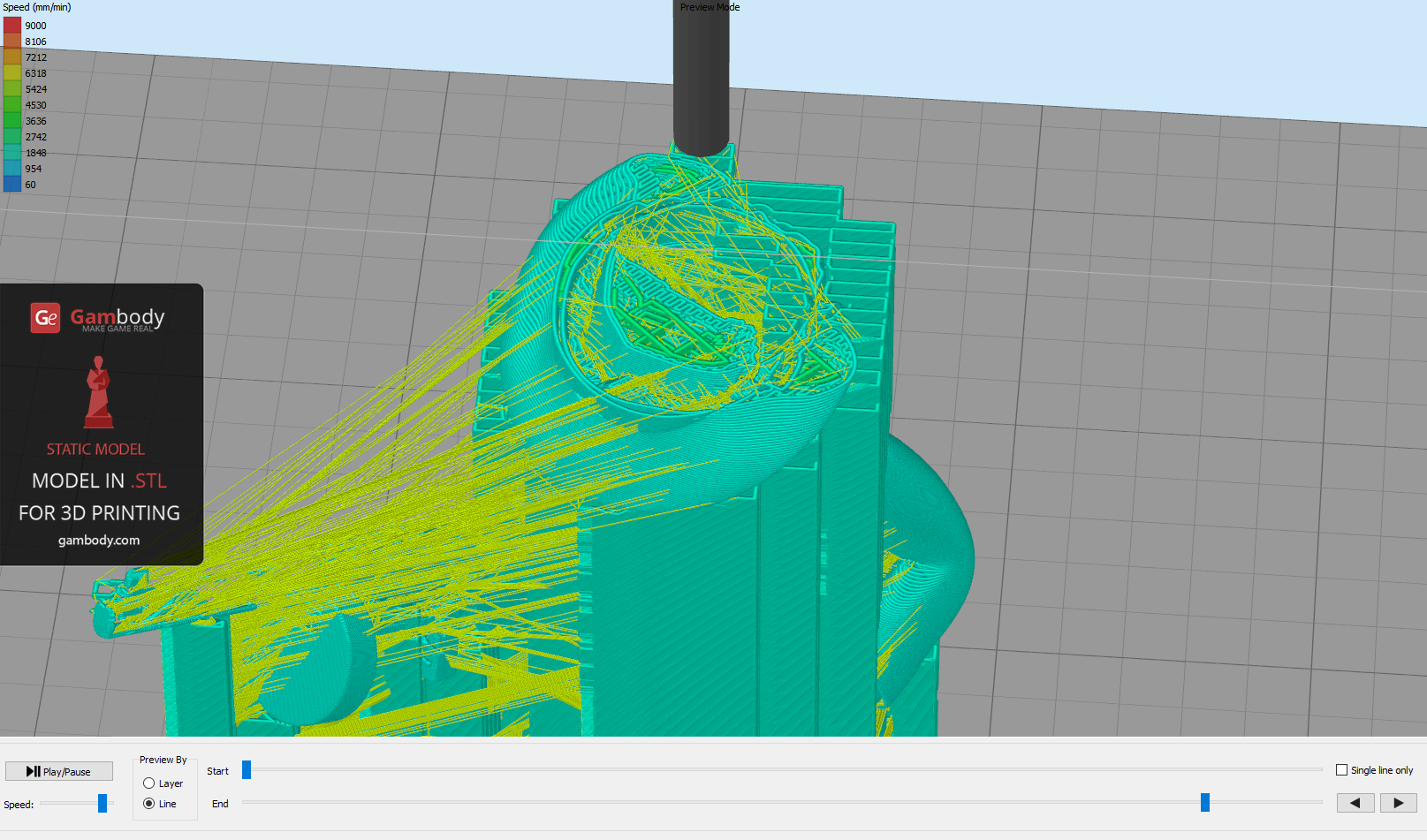Click the Start slider handle
The image size is (1427, 840).
(x=247, y=770)
